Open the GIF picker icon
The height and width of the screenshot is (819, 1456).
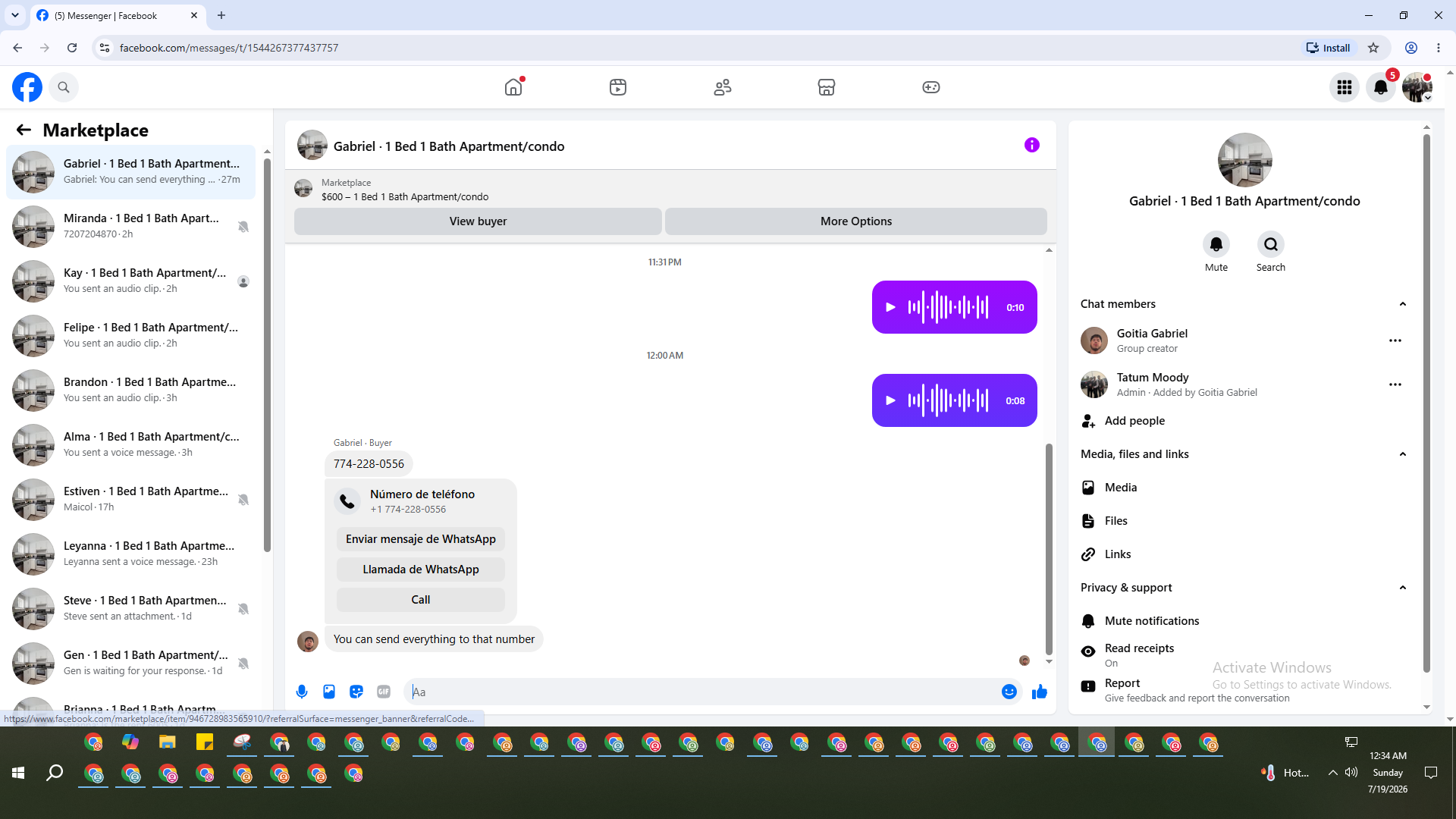tap(384, 692)
